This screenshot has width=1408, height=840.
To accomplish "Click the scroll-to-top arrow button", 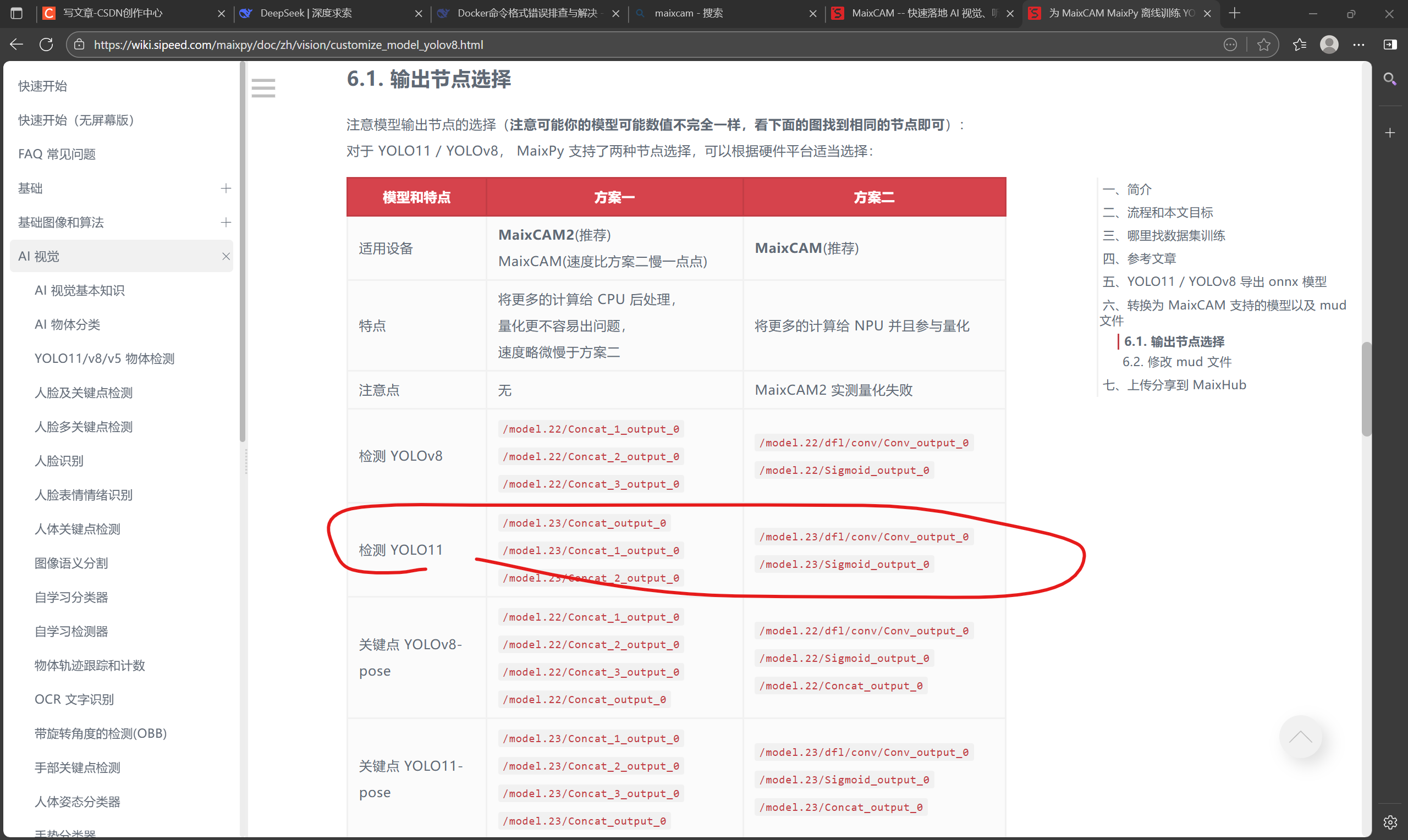I will click(1300, 737).
